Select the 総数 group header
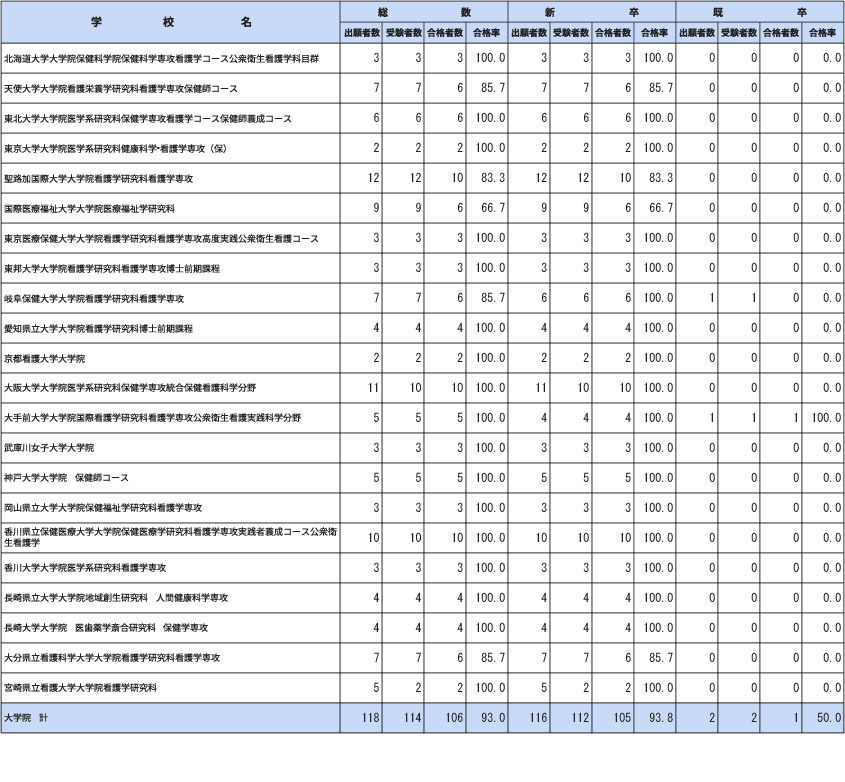The width and height of the screenshot is (845, 782). [x=424, y=12]
